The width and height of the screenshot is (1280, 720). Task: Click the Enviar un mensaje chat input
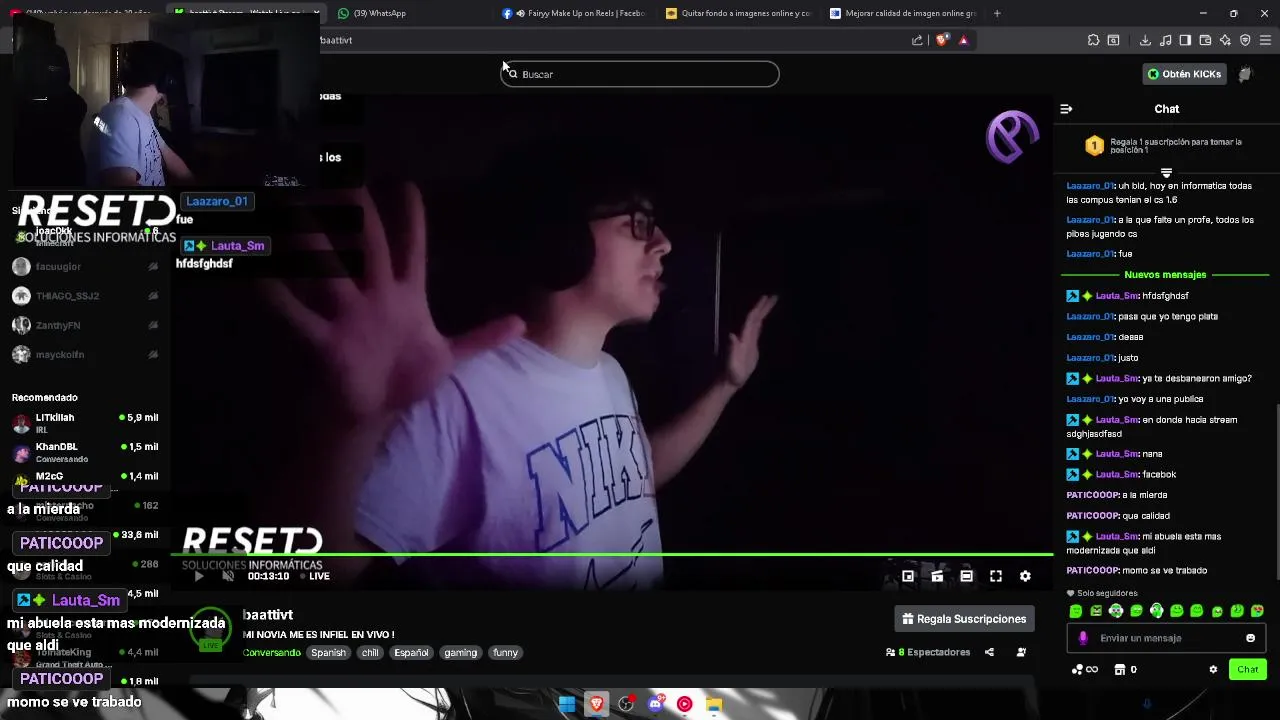tap(1165, 638)
